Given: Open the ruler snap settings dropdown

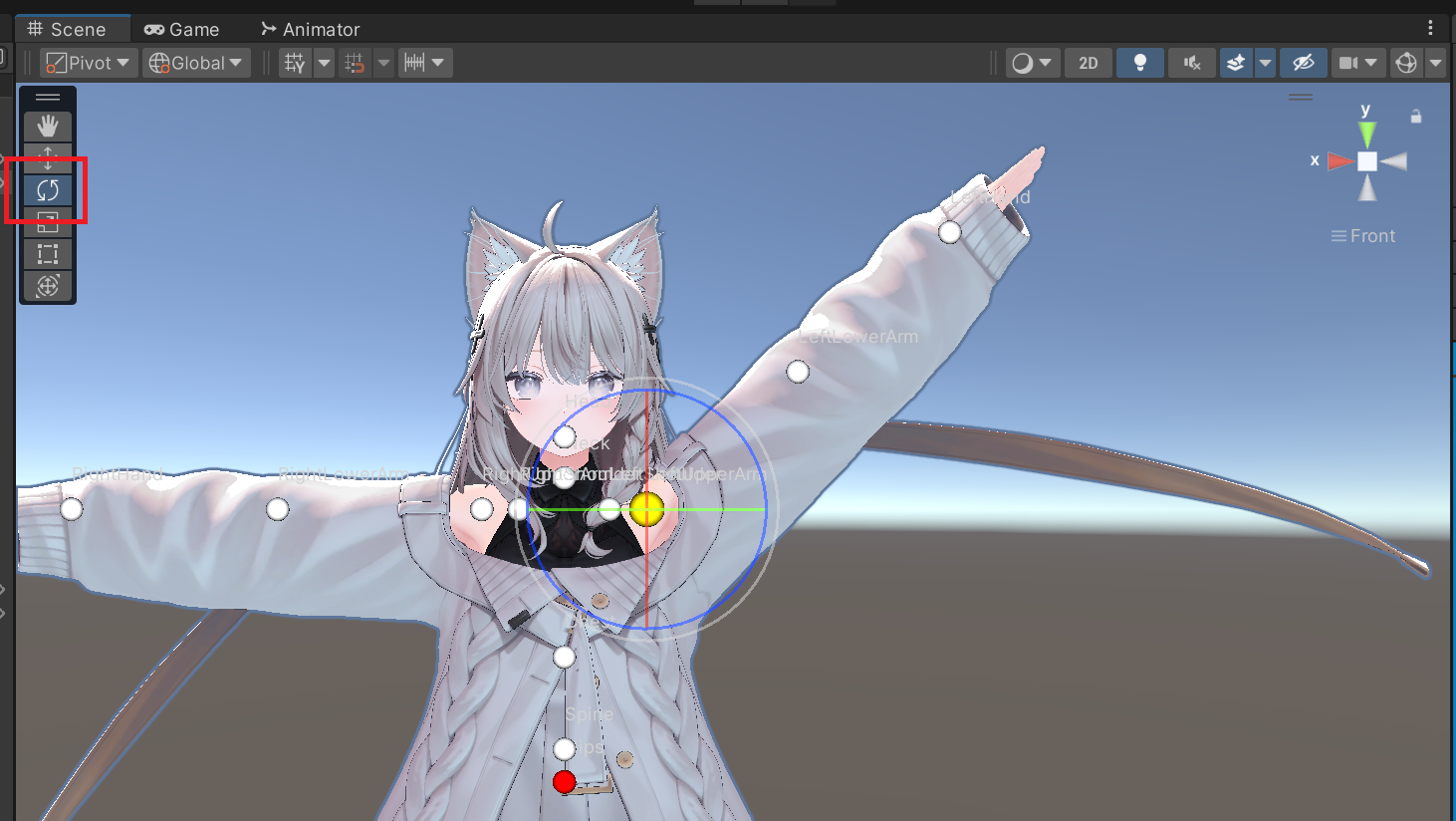Looking at the screenshot, I should (x=425, y=63).
